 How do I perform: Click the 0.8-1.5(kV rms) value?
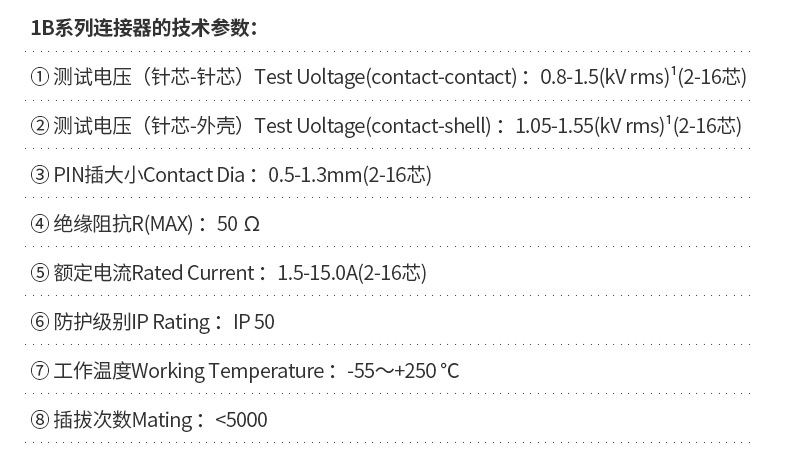point(605,77)
